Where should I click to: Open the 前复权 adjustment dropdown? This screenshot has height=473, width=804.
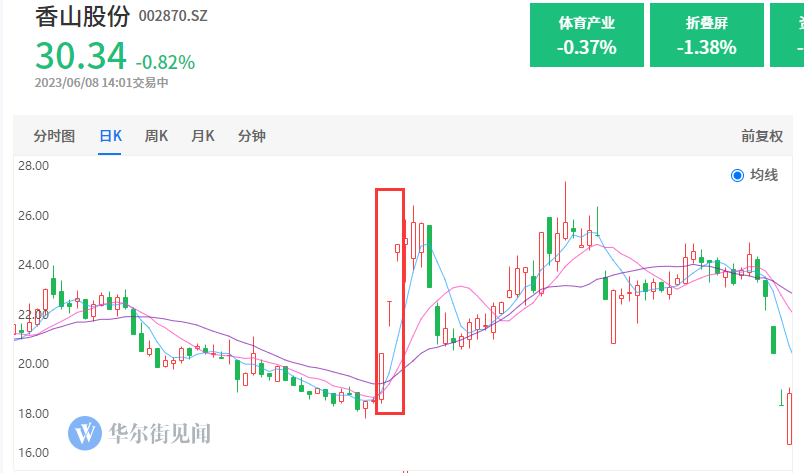[x=761, y=136]
